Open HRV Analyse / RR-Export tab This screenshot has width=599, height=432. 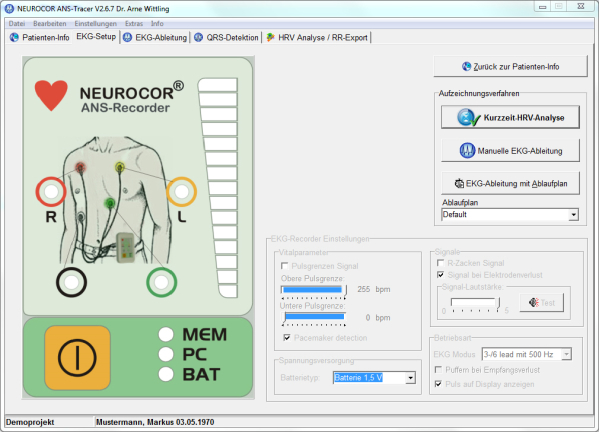(x=317, y=37)
